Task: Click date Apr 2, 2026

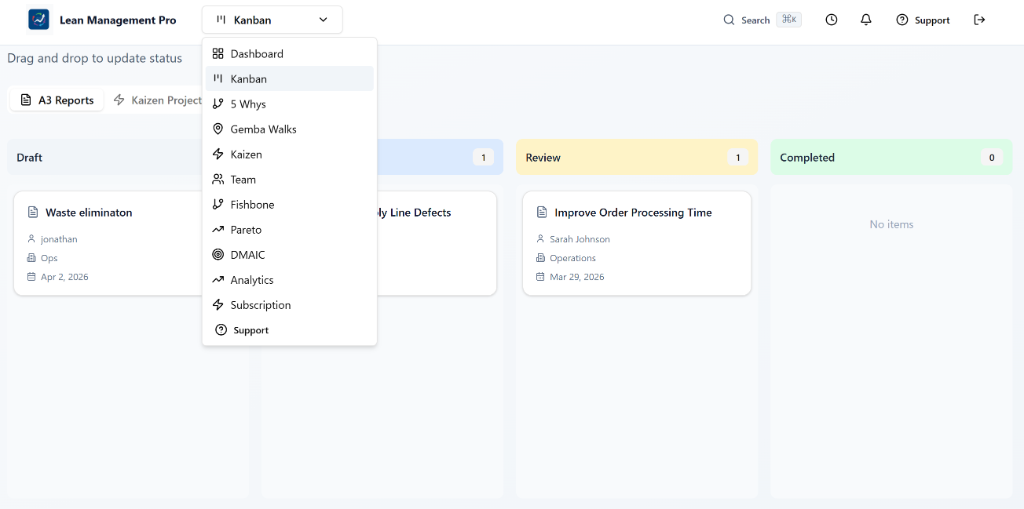Action: [65, 276]
